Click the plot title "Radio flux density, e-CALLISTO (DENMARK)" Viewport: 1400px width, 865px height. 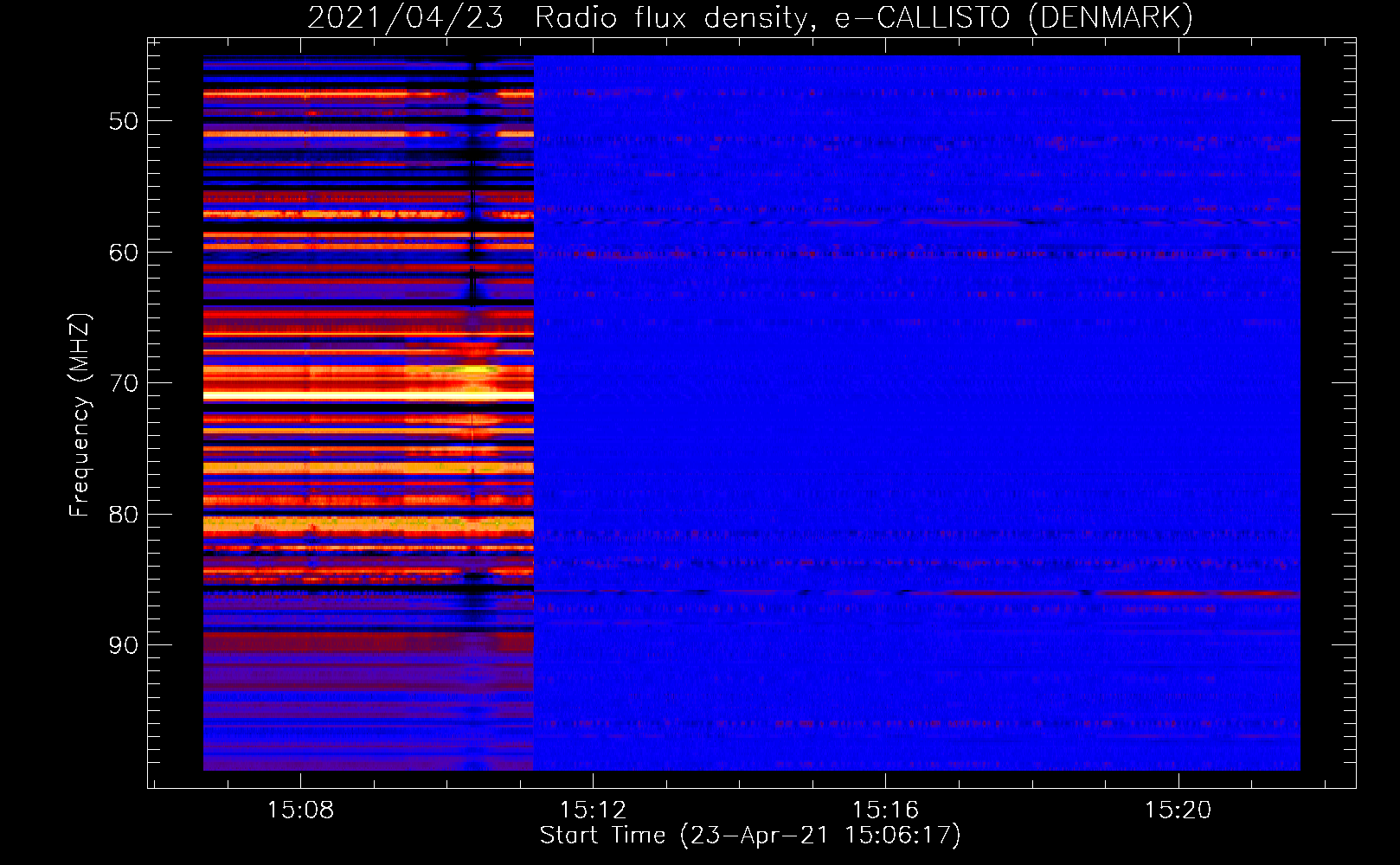(864, 17)
